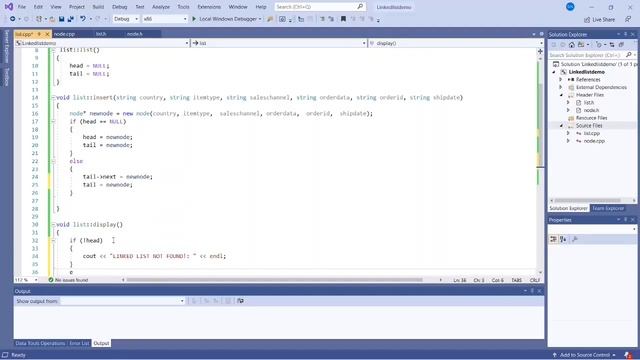Click the Sync with Active Document icon
This screenshot has height=360, width=640.
pos(612,45)
